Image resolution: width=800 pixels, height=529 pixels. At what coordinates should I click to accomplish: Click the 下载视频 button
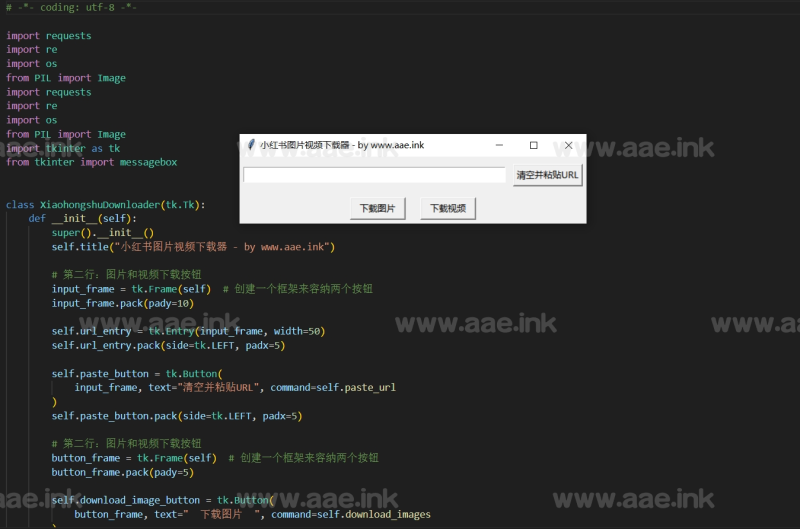(x=447, y=209)
